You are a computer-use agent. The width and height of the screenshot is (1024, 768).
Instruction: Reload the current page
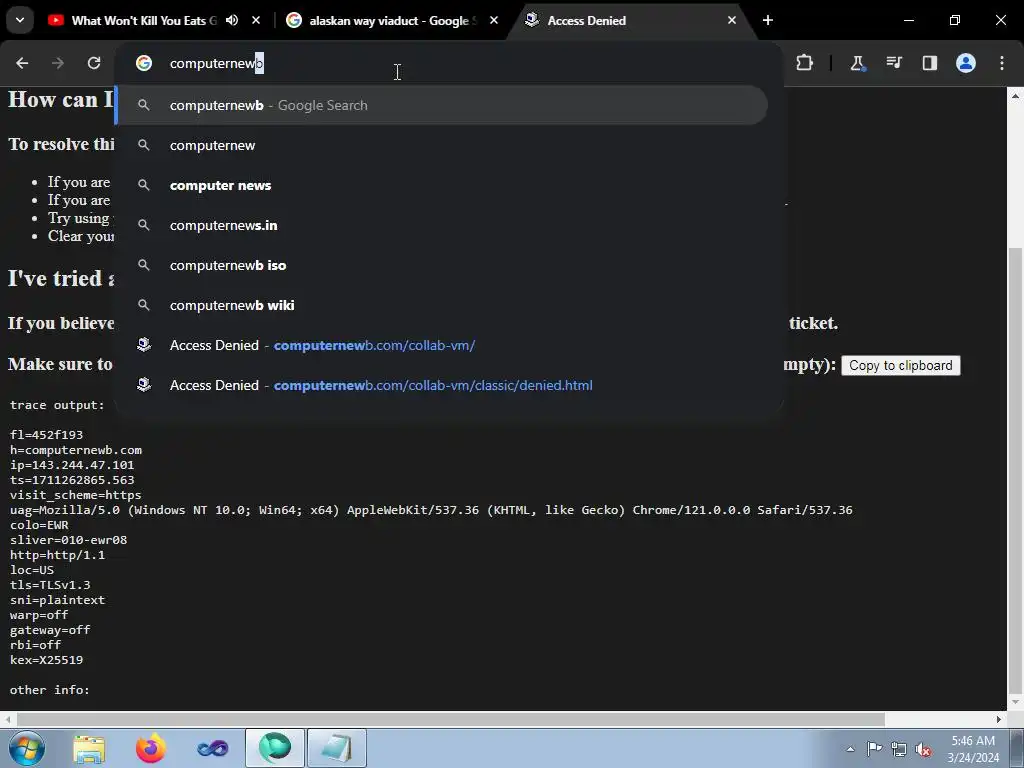(94, 63)
